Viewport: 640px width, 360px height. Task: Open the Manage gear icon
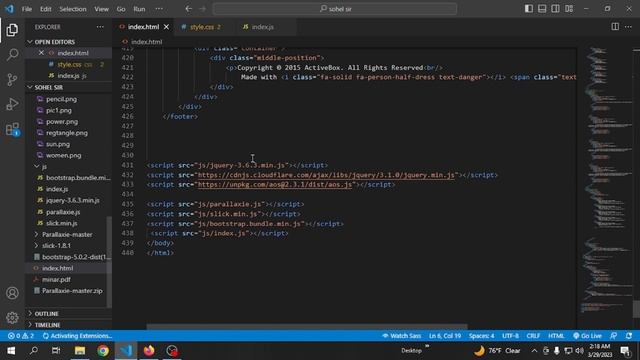point(12,317)
